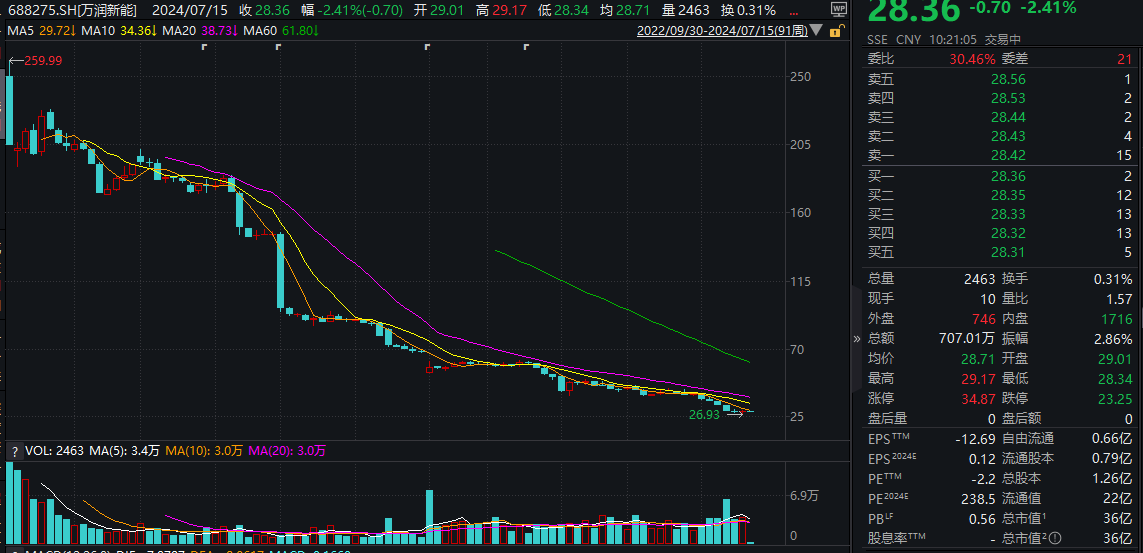Click the first event marker atop the chart

pyautogui.click(x=204, y=47)
